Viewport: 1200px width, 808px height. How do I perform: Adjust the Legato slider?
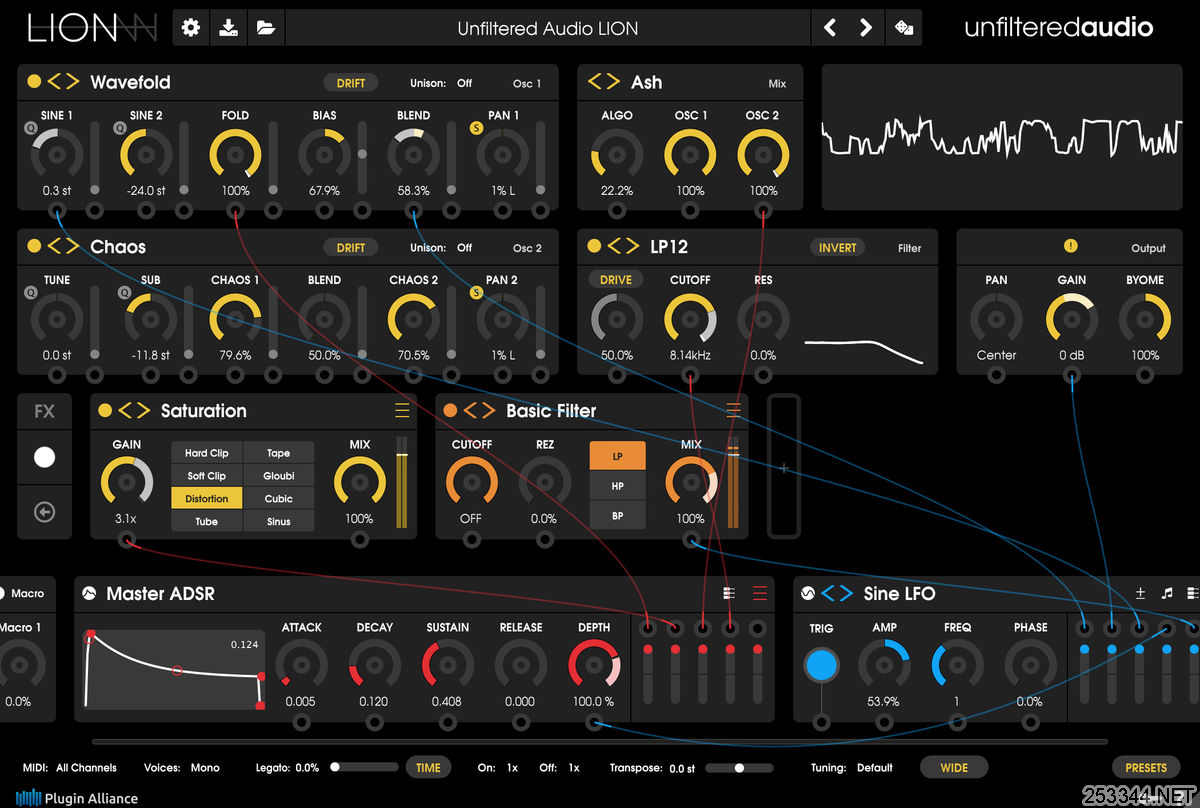(364, 768)
